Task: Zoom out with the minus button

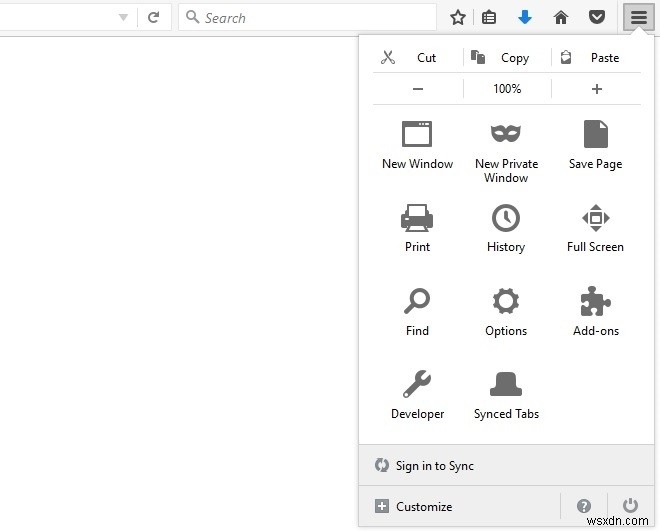Action: pos(418,89)
